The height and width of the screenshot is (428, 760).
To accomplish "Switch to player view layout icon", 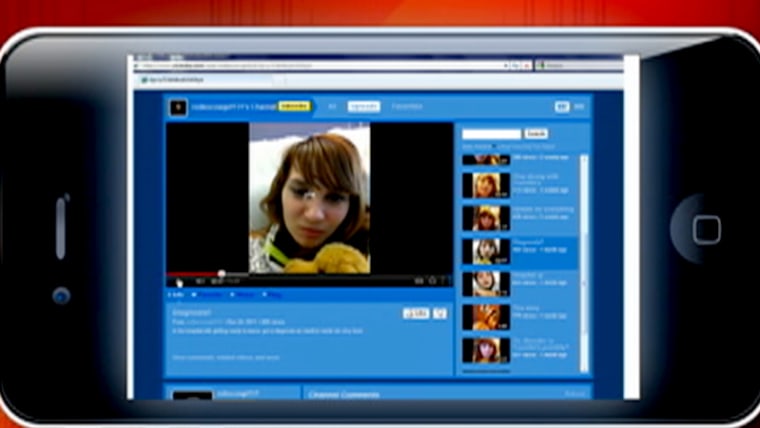I will tap(562, 106).
